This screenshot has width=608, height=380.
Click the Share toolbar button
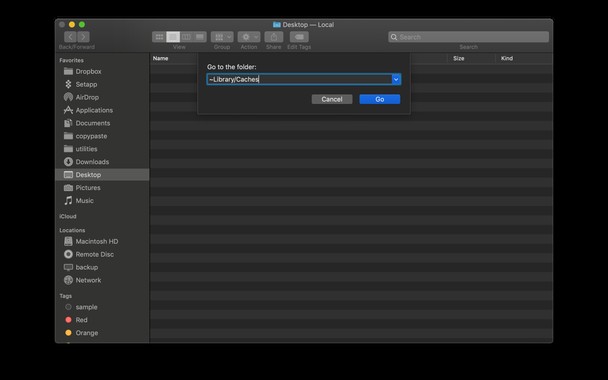(274, 37)
